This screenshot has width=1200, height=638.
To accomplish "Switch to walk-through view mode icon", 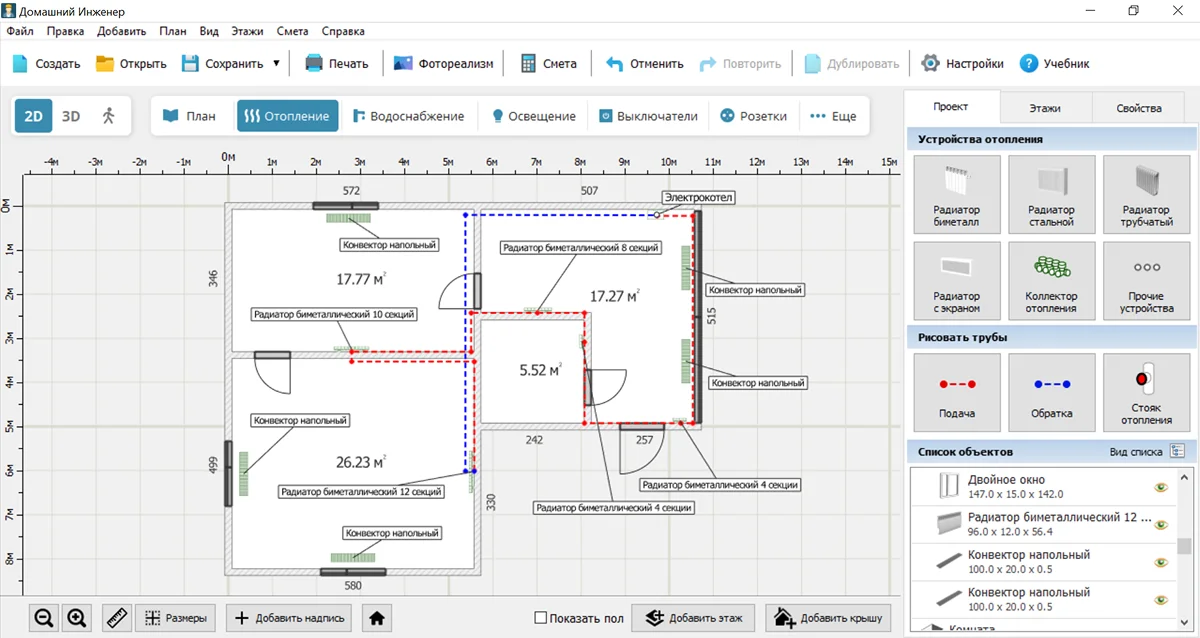I will [108, 116].
